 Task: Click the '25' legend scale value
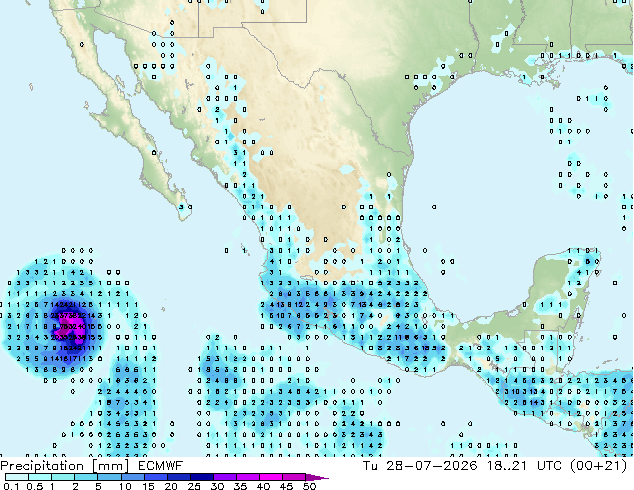194,486
